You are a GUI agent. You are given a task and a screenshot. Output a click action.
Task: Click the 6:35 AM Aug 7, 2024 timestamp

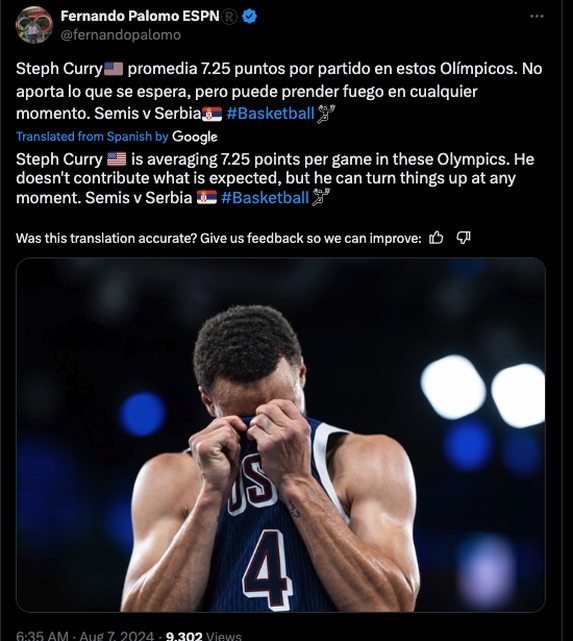point(85,636)
